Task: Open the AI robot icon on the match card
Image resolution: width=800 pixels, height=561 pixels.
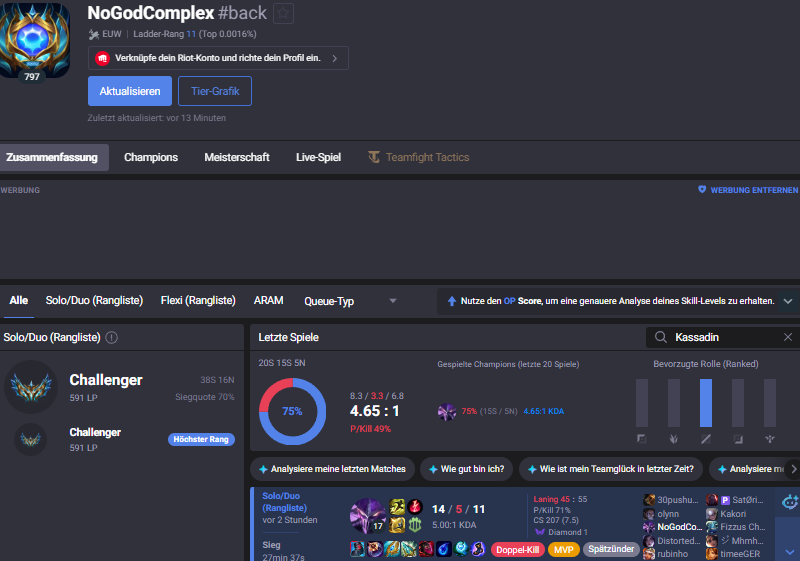Action: point(790,502)
